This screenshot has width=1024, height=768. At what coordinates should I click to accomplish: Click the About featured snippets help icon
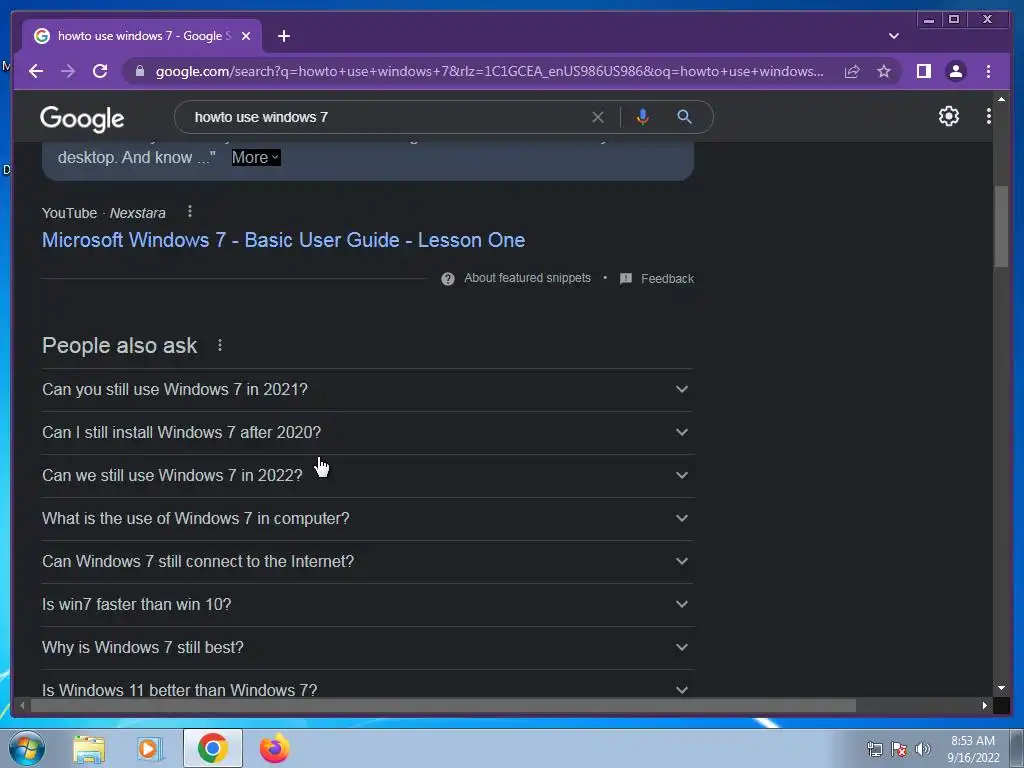coord(447,279)
